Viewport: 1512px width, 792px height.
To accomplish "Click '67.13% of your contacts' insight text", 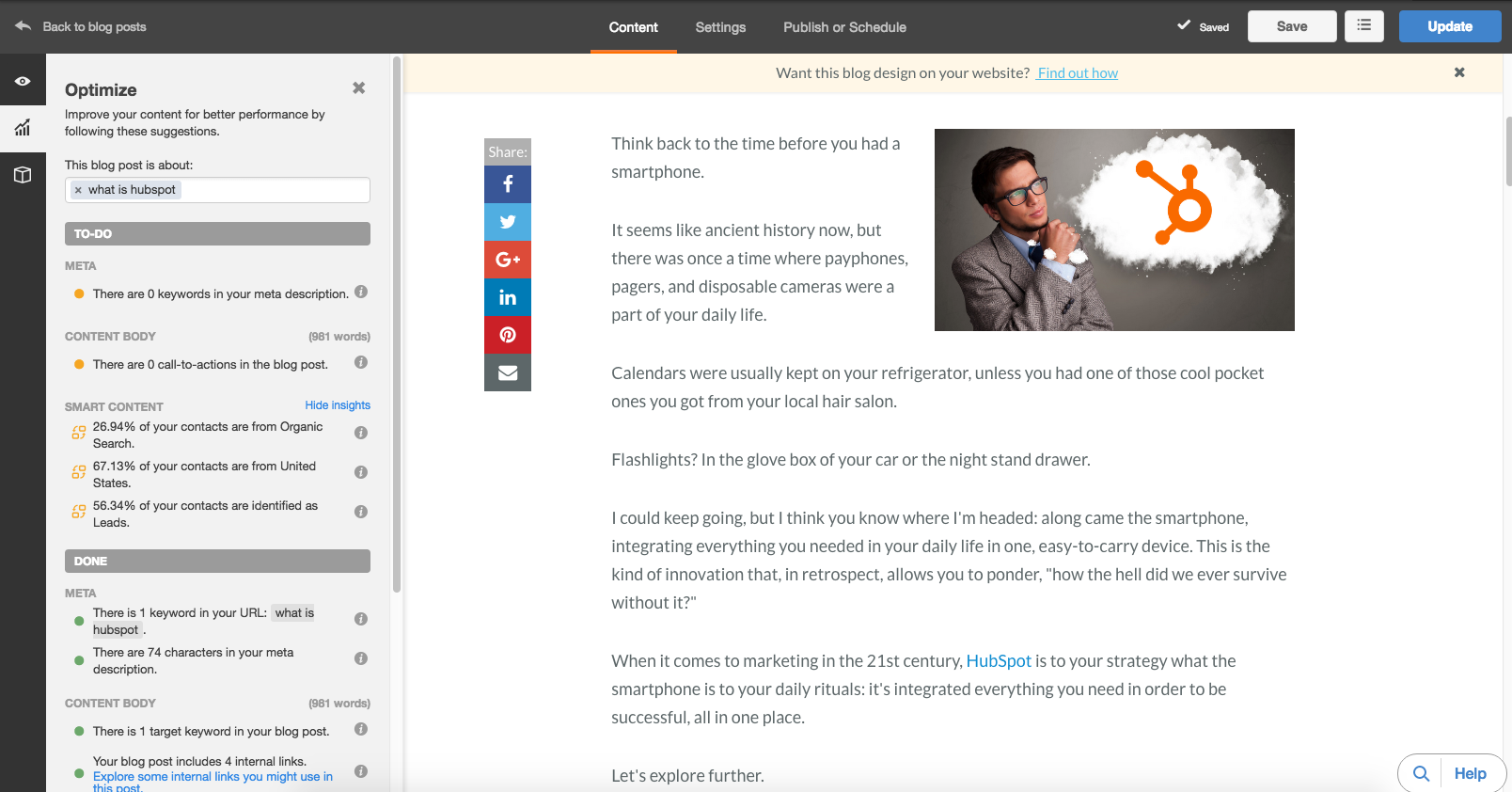I will (204, 475).
